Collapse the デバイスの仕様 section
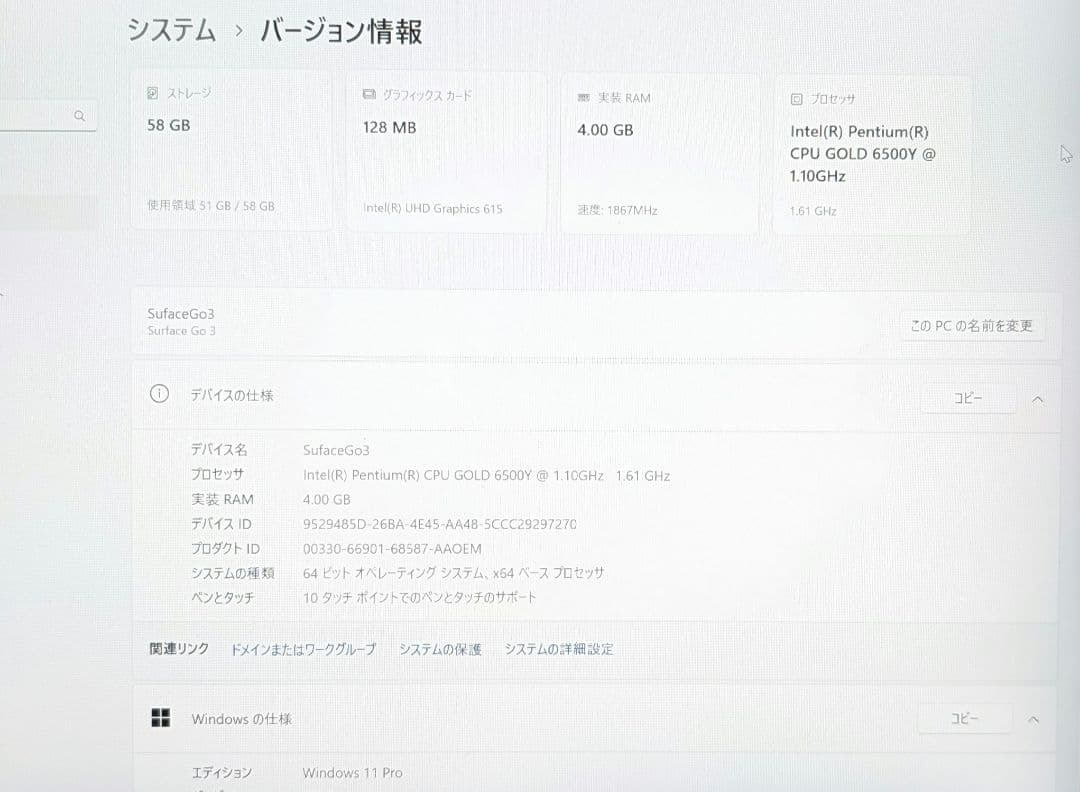This screenshot has width=1080, height=792. pos(1037,398)
